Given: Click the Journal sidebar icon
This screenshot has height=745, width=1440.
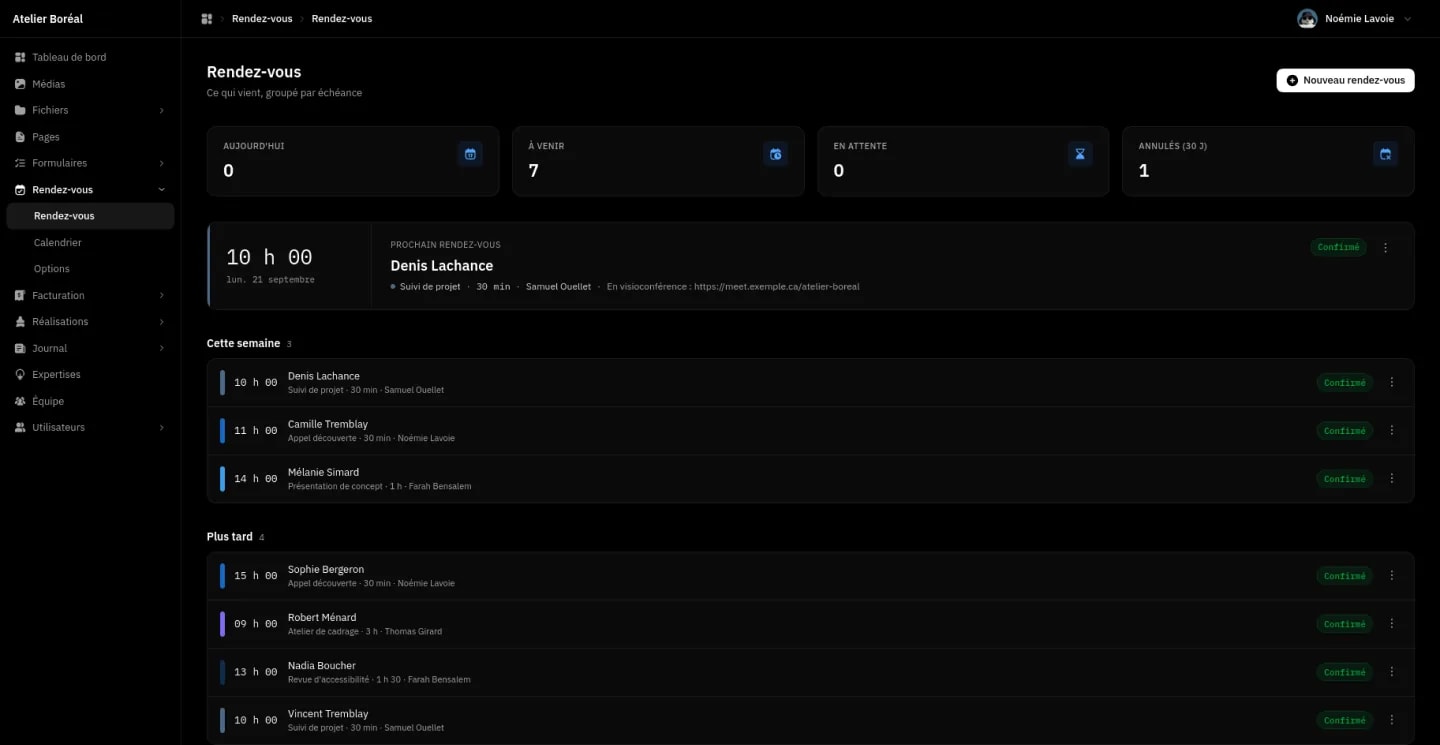Looking at the screenshot, I should [20, 348].
